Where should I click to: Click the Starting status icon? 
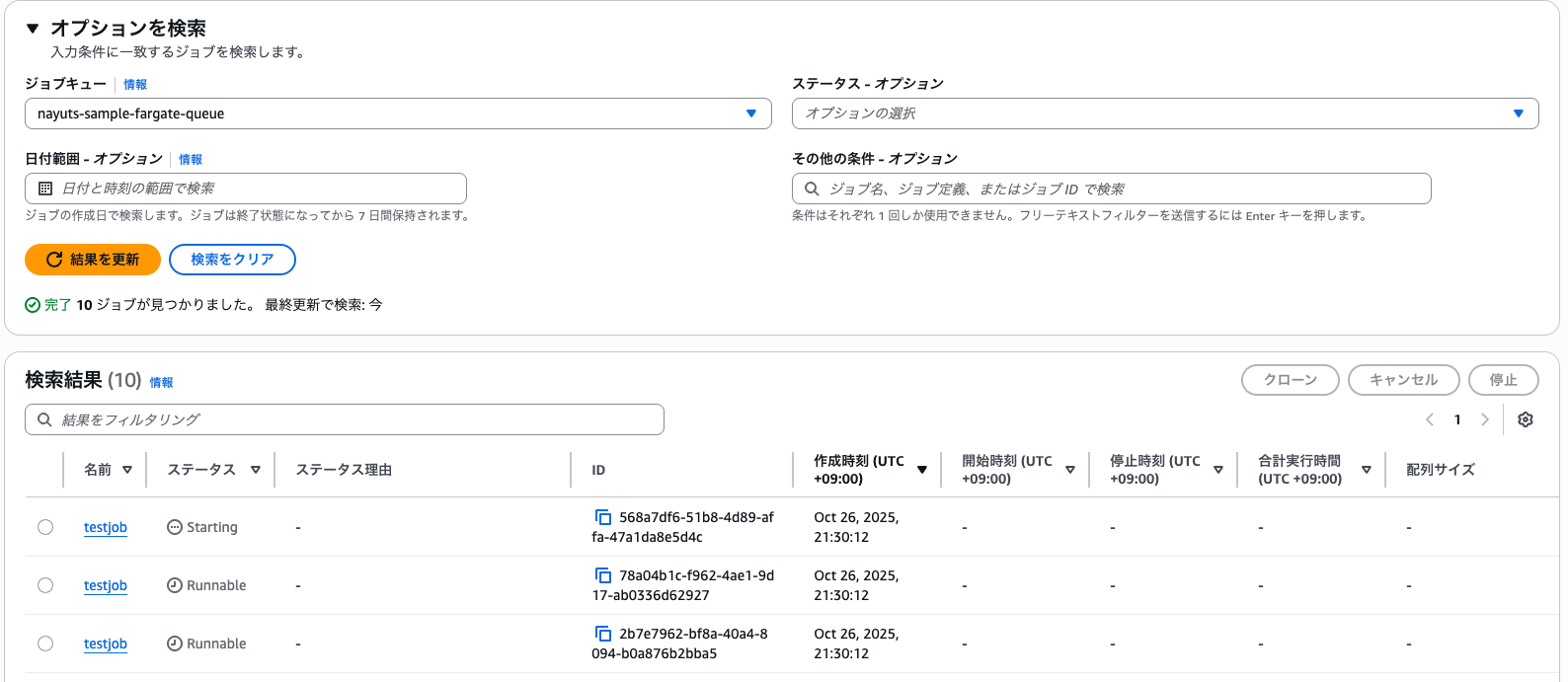pos(175,527)
